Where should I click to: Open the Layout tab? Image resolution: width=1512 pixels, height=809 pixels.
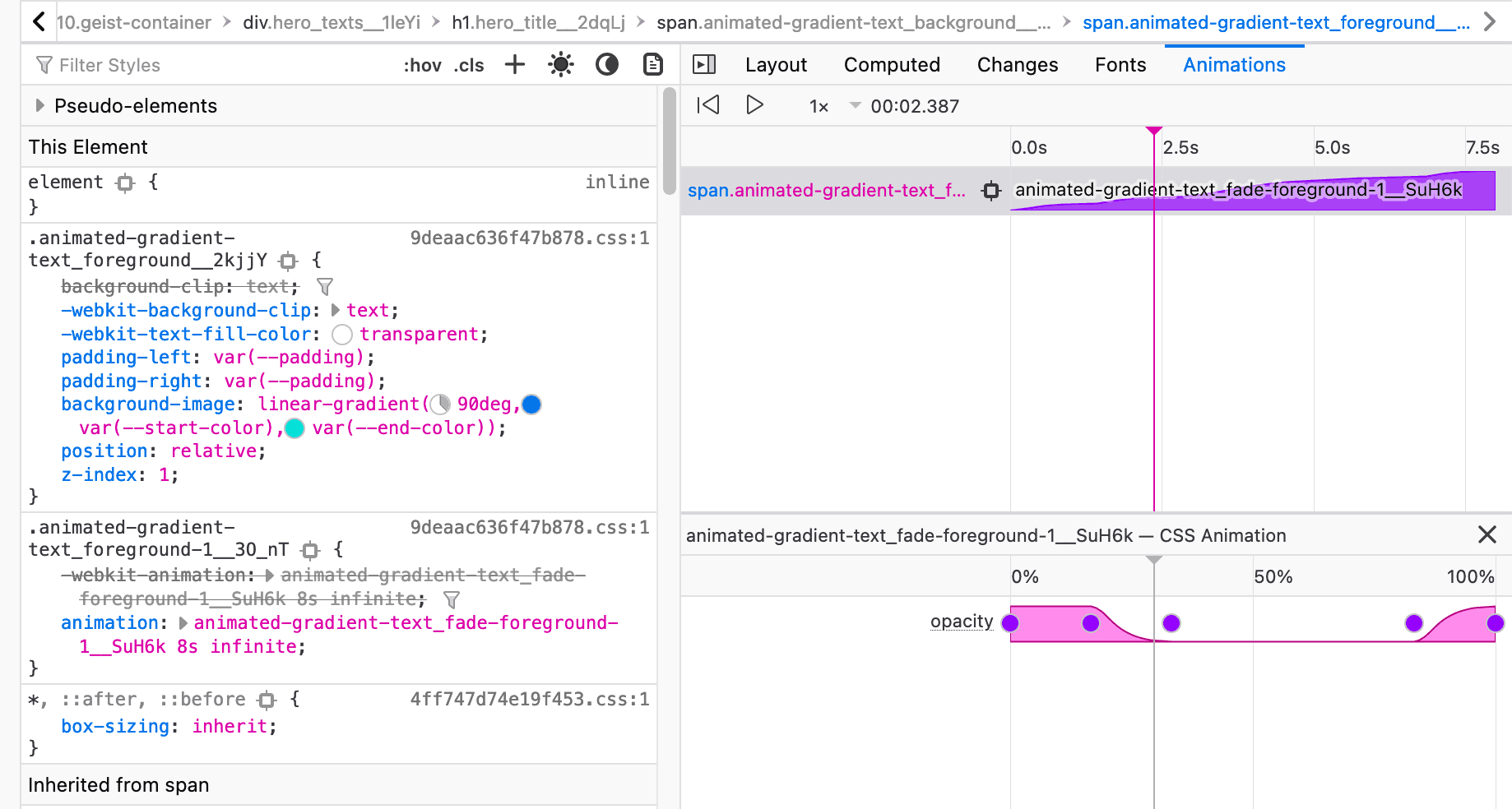pos(776,65)
